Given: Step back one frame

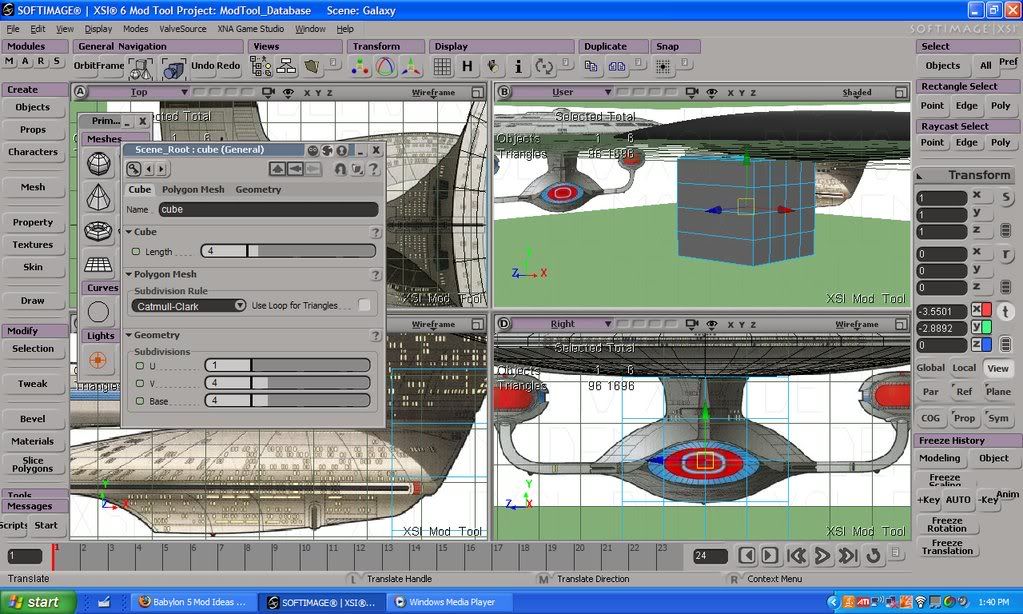Looking at the screenshot, I should coord(747,555).
